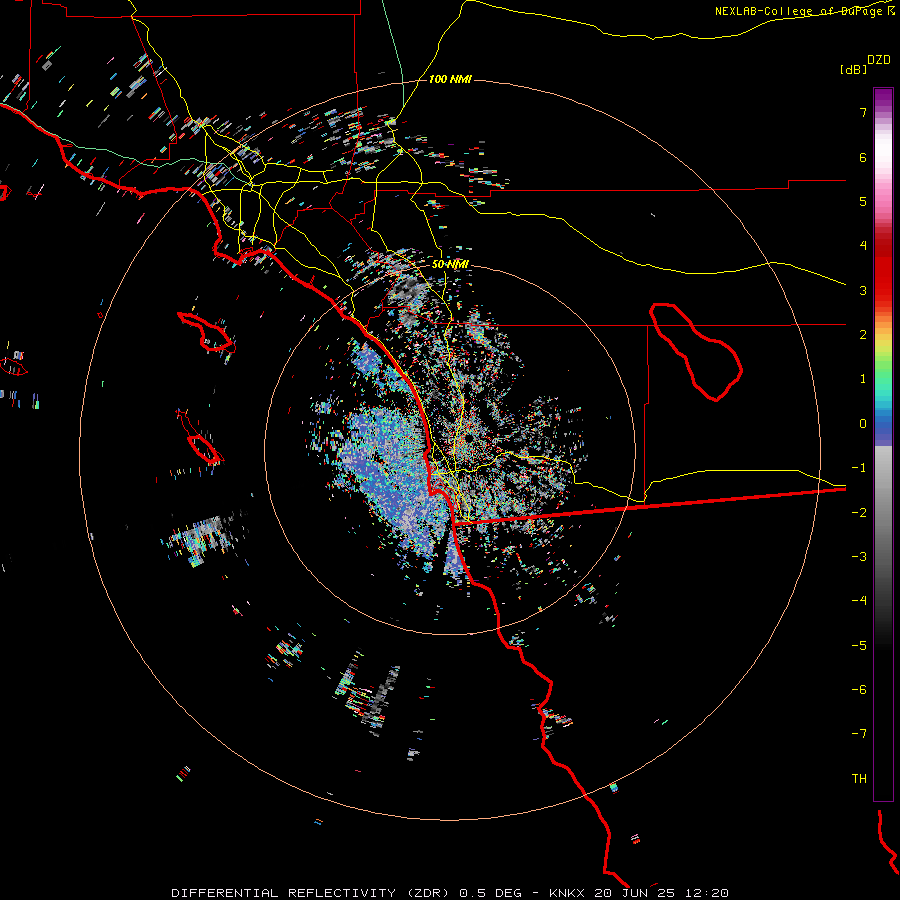The width and height of the screenshot is (900, 900).
Task: Click the scale value 7 on the legend
Action: click(863, 112)
